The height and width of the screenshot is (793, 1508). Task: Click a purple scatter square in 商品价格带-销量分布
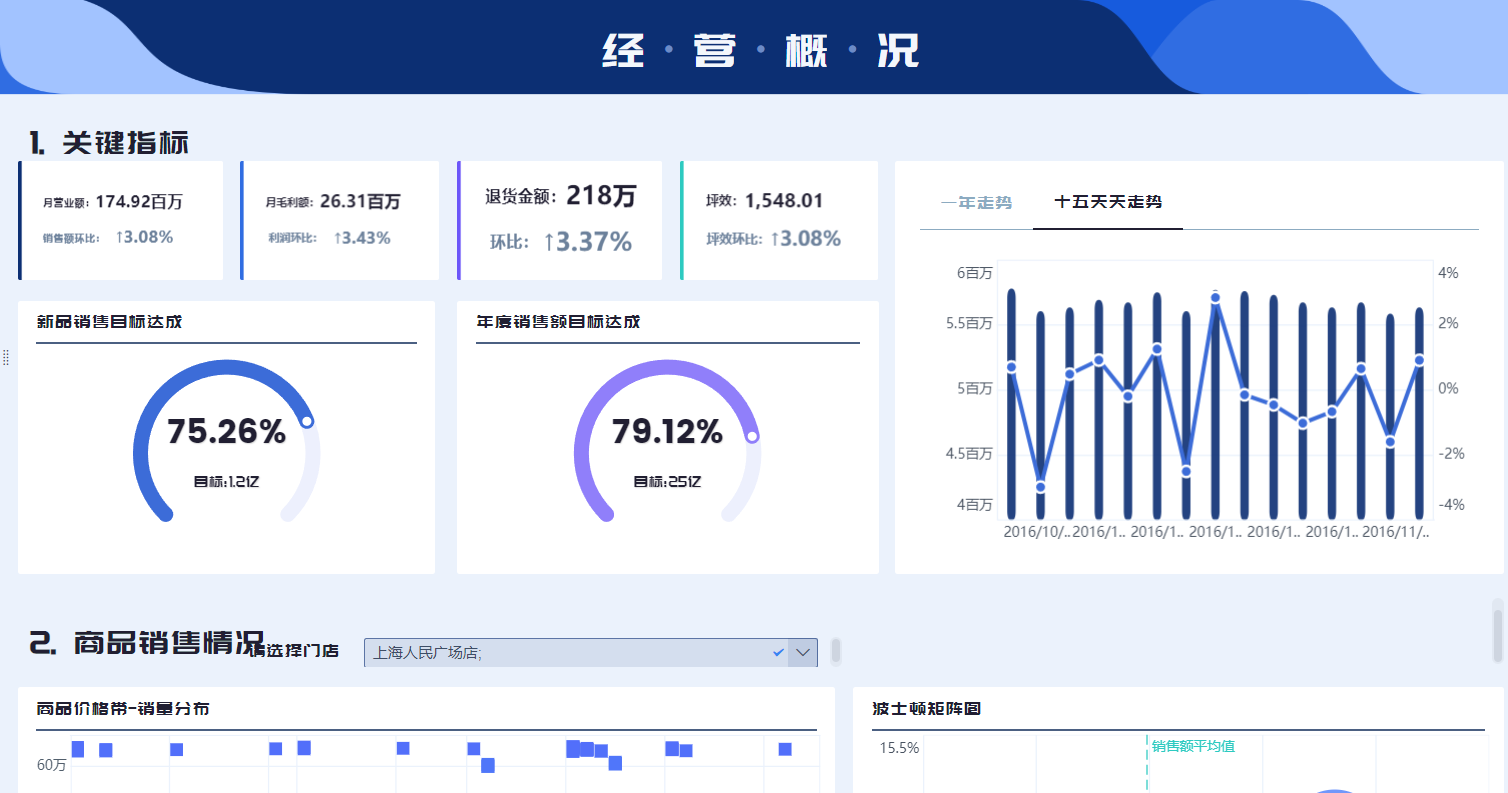pos(78,748)
